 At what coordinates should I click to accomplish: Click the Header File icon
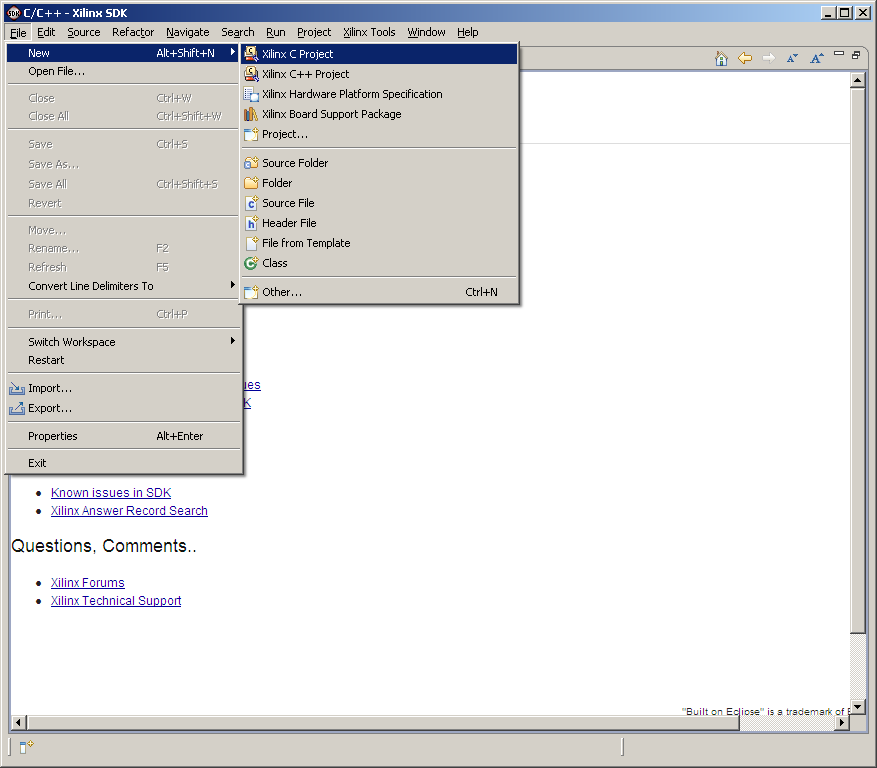[251, 223]
